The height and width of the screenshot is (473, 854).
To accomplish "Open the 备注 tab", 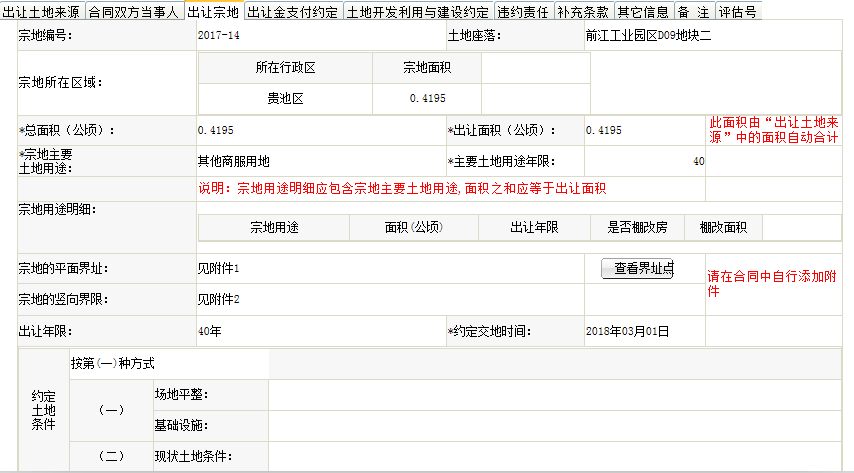I will (693, 12).
